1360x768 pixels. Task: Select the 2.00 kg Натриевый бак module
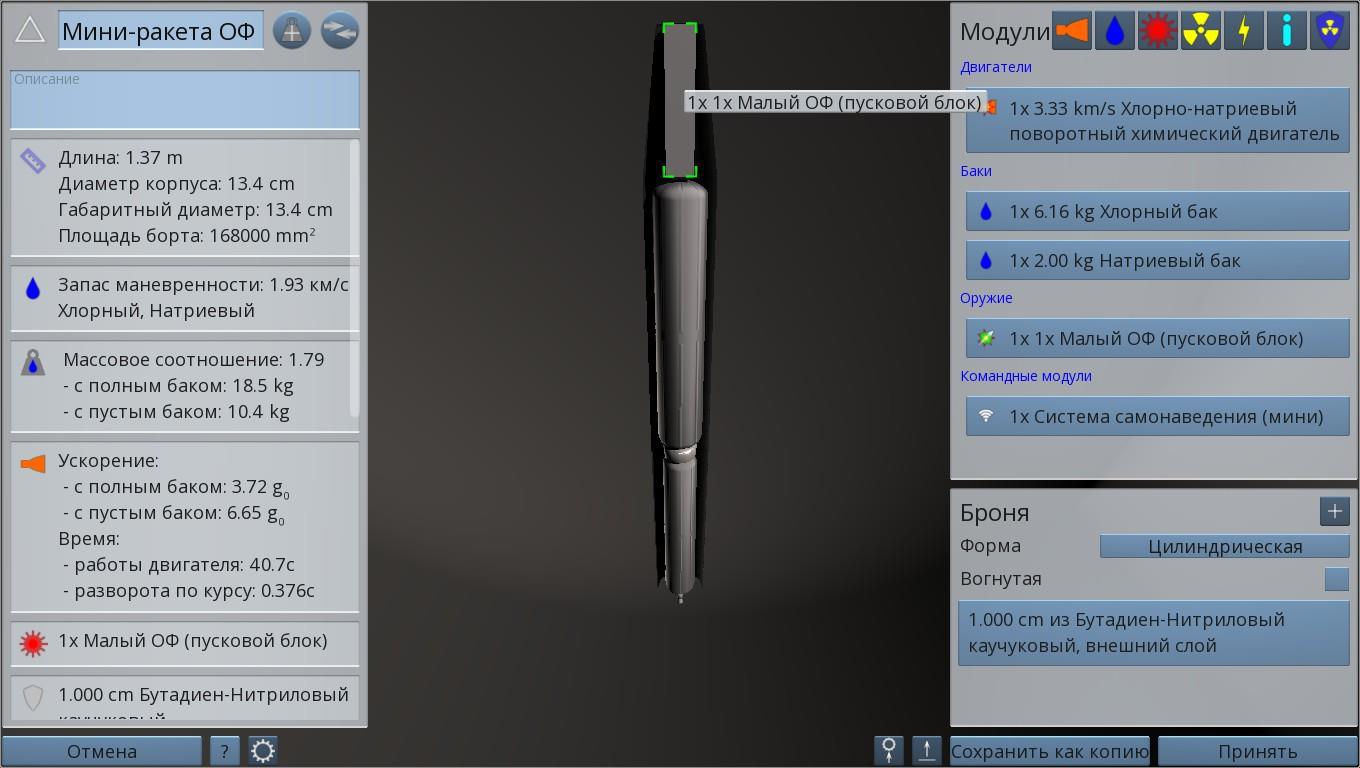click(1157, 260)
